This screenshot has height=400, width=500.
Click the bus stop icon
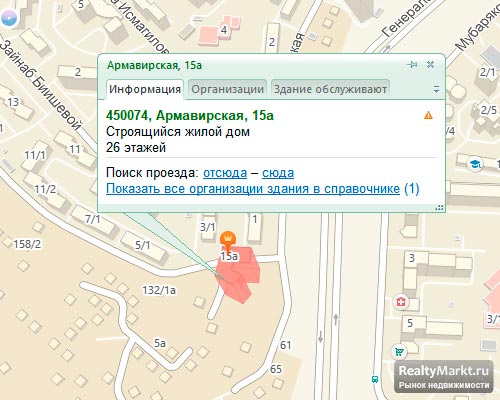click(x=375, y=379)
